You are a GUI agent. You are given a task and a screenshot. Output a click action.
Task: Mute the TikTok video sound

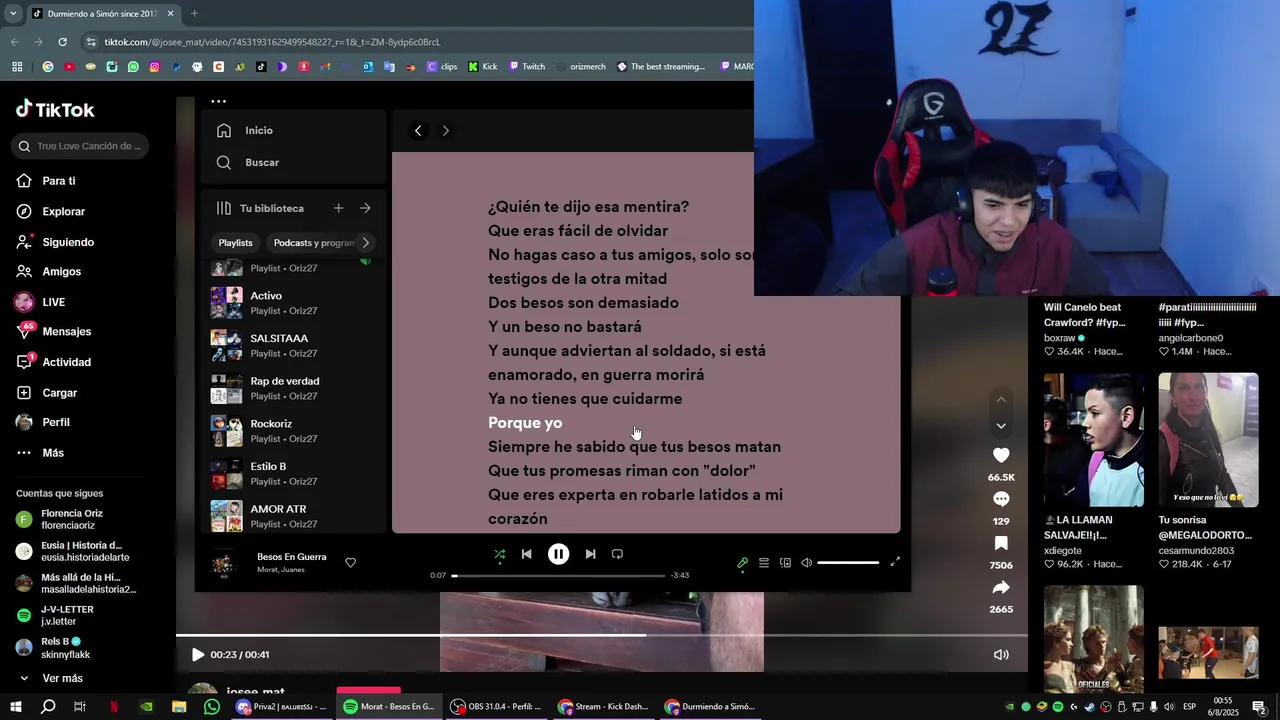pyautogui.click(x=1001, y=655)
